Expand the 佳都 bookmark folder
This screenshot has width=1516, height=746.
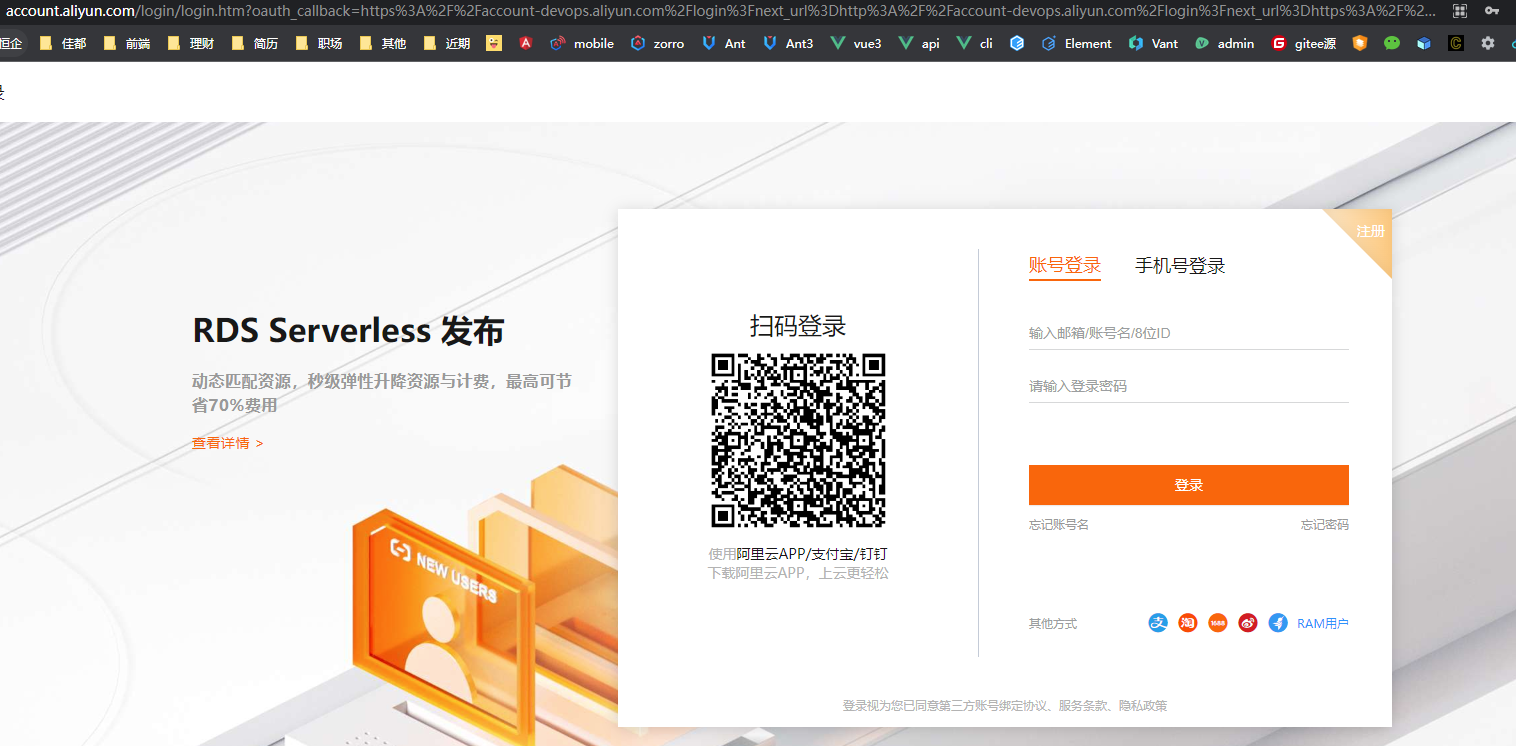coord(63,43)
